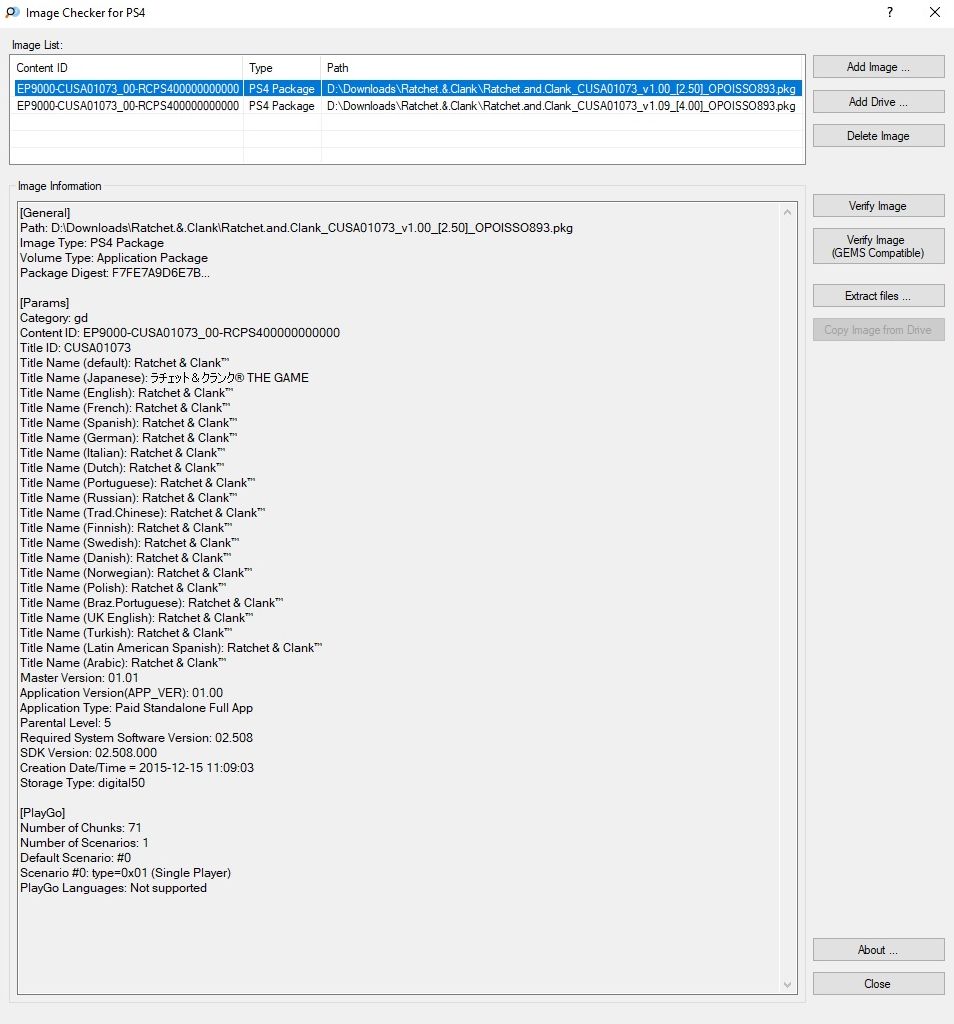Click the Creation Date/Time line

(x=137, y=769)
